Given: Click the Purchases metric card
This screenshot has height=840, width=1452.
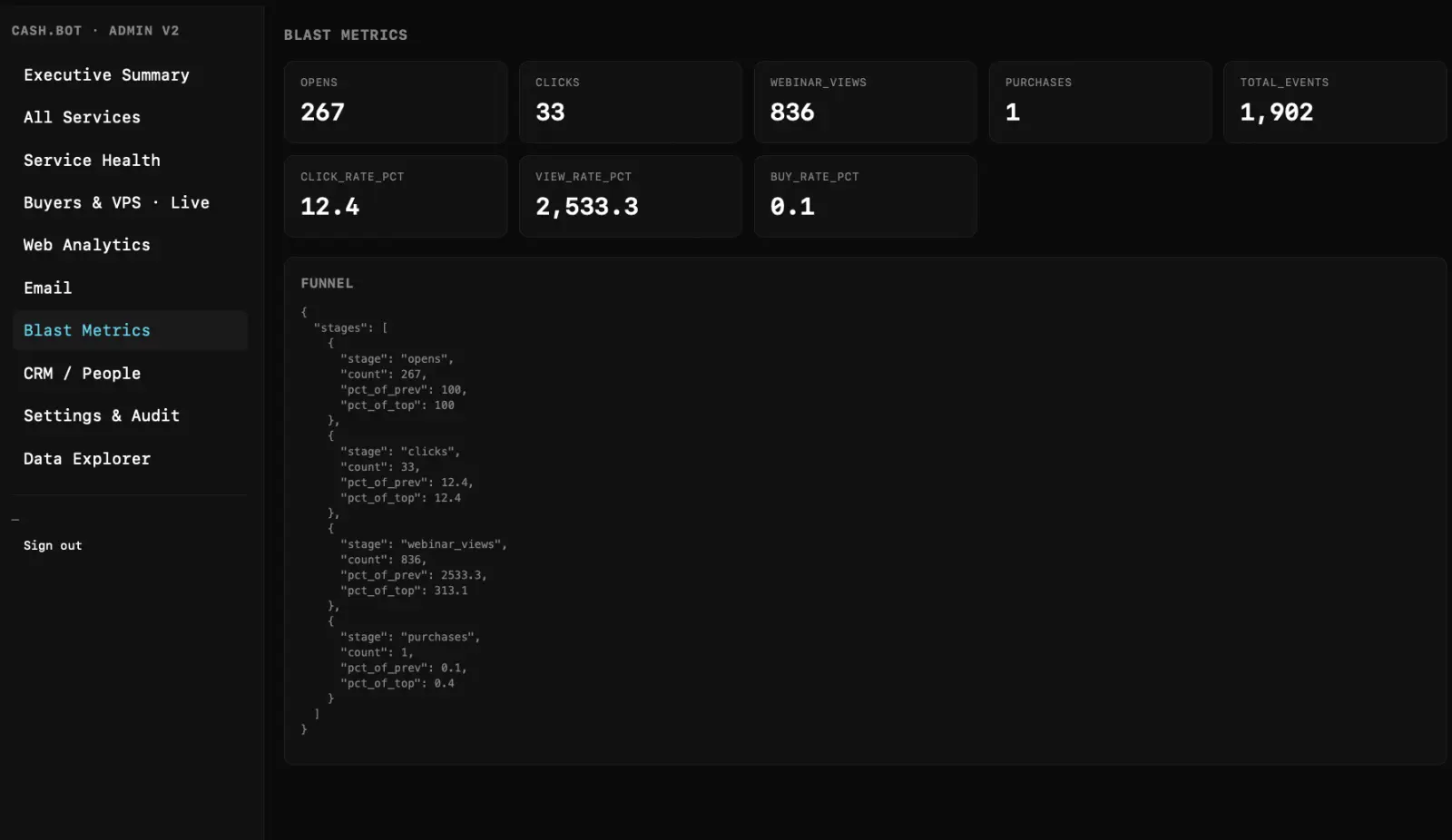Looking at the screenshot, I should 1100,102.
